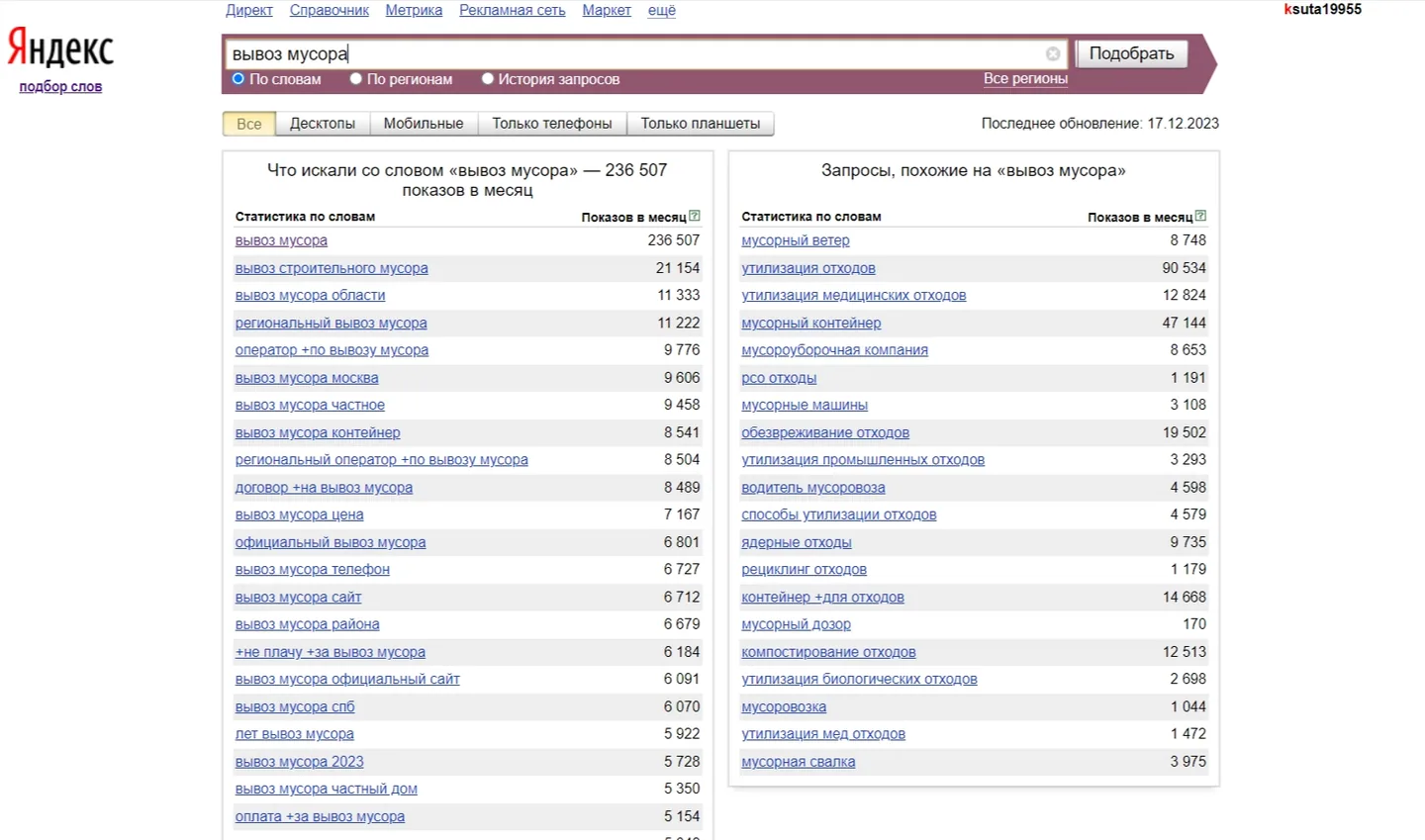Screen dimensions: 1425x840
Task: Open the 'подбор слов' link under logo
Action: [x=60, y=87]
